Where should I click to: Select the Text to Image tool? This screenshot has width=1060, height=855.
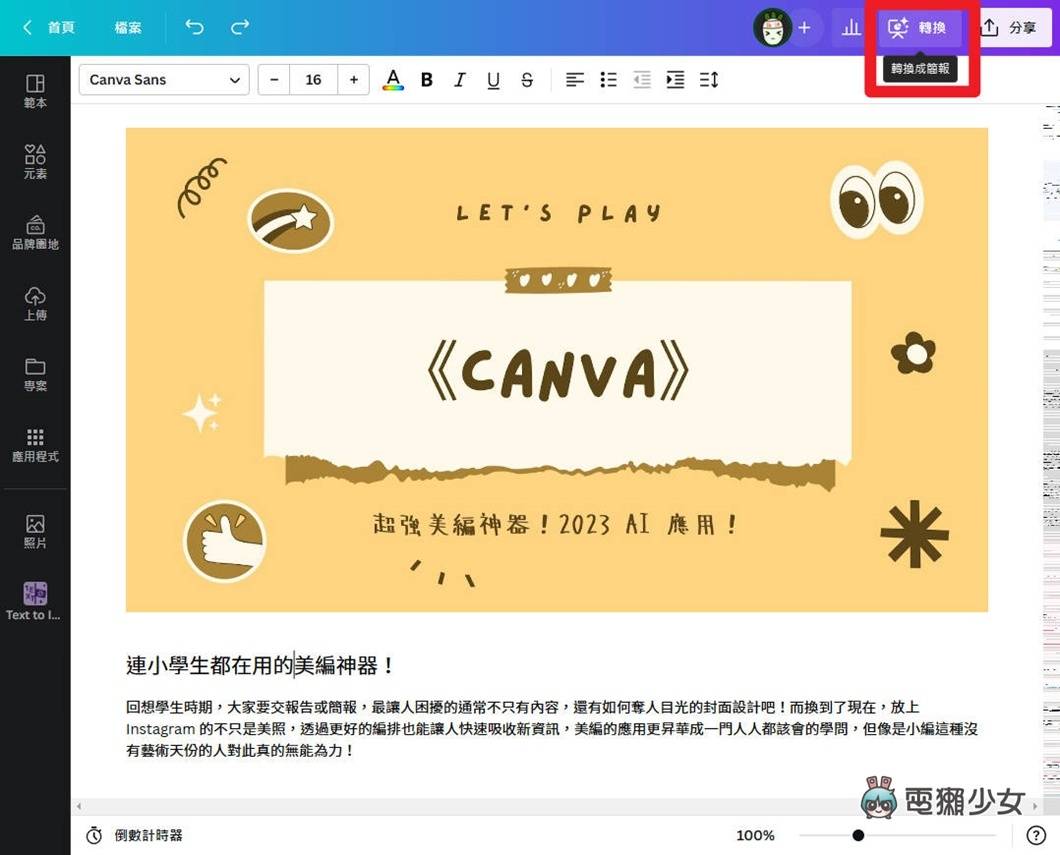[x=35, y=600]
